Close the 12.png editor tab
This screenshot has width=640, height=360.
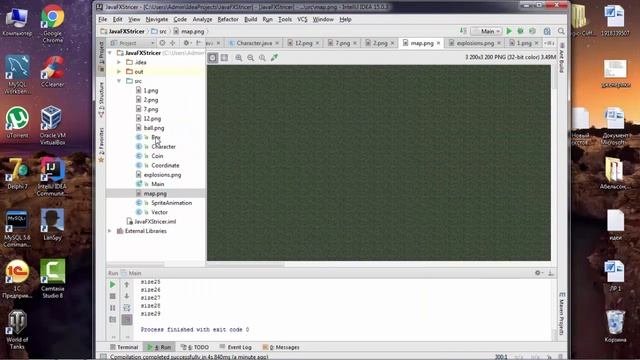tap(317, 43)
